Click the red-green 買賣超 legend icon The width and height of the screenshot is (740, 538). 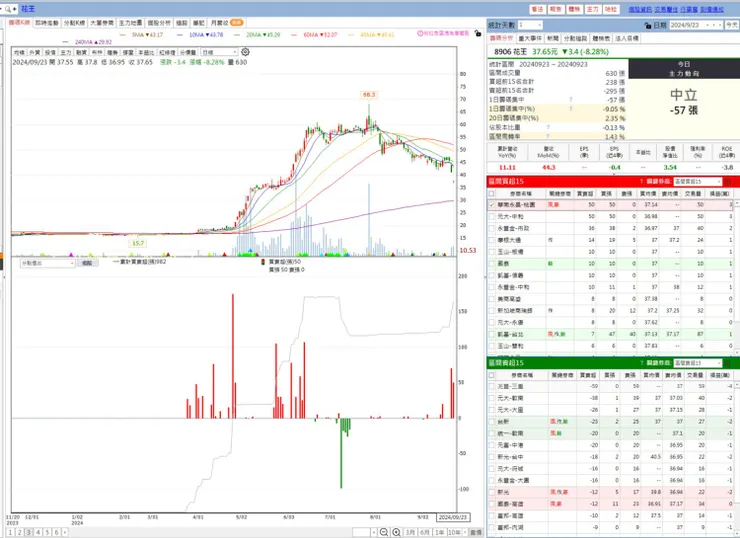point(263,261)
